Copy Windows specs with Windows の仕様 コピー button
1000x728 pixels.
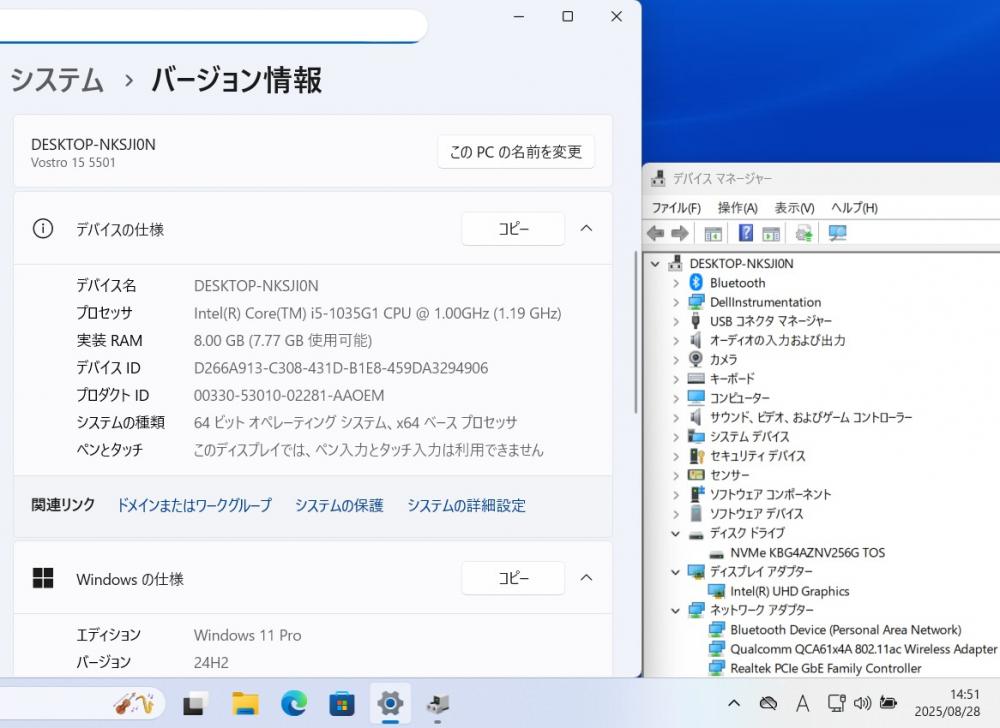[x=513, y=578]
